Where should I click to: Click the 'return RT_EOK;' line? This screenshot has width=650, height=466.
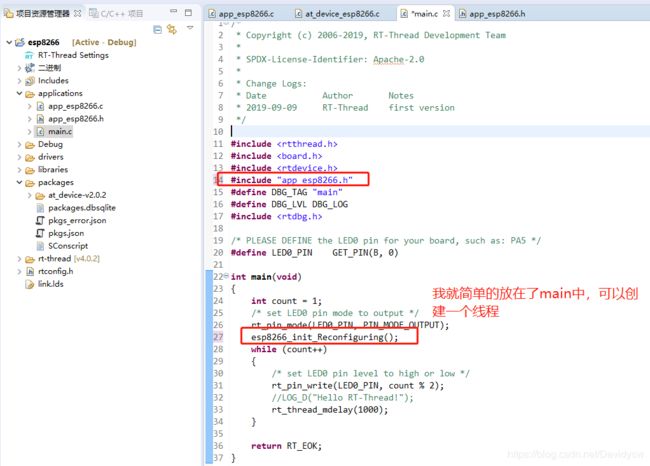click(x=286, y=446)
